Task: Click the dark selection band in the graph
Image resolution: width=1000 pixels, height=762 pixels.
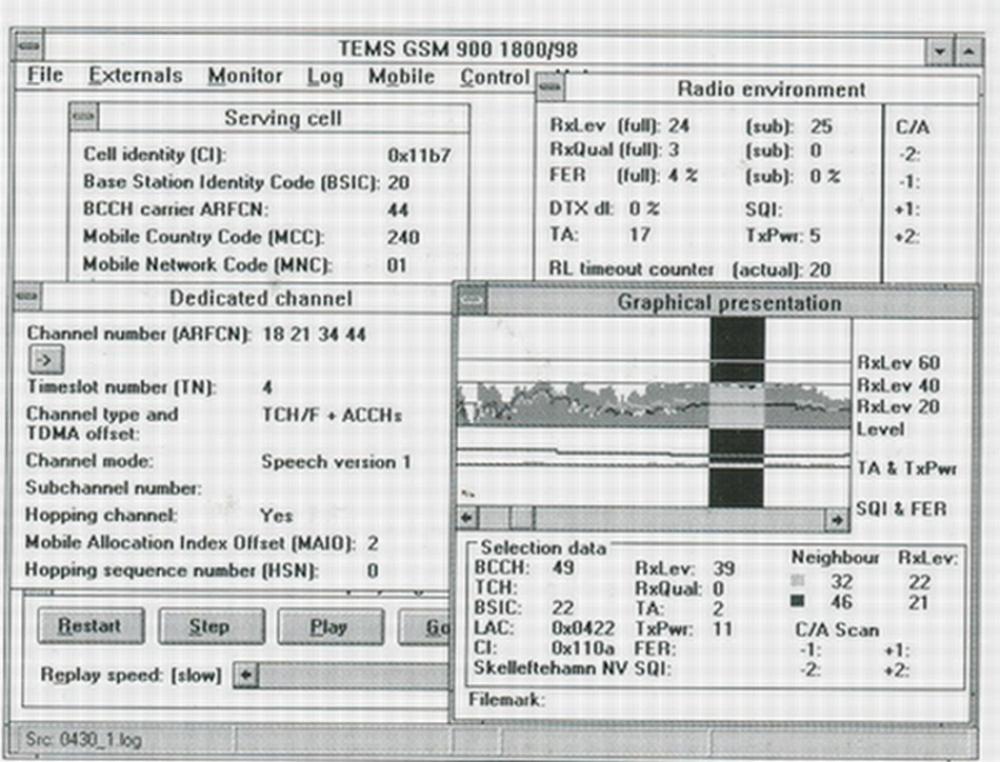Action: 737,412
